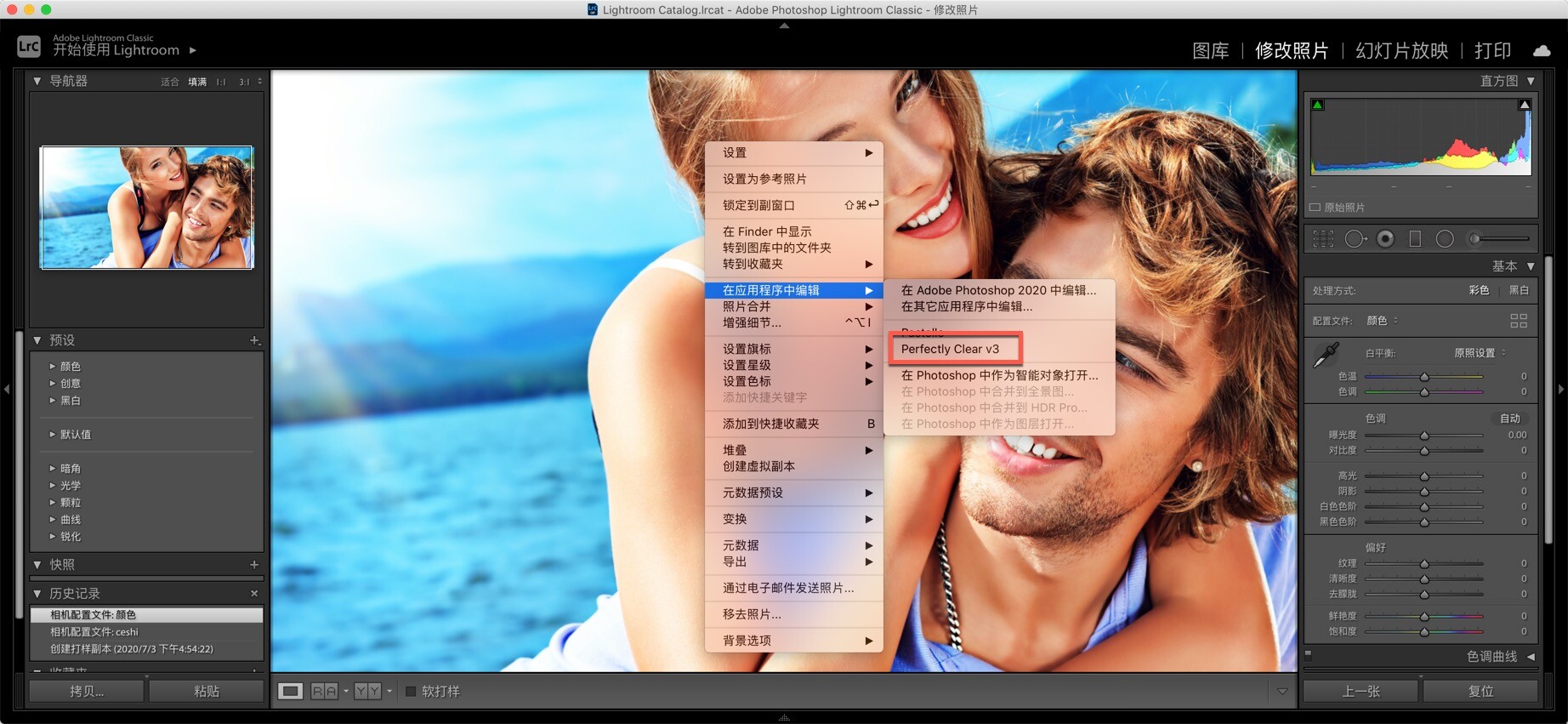Open the 配置文件 profile dropdown
This screenshot has height=724, width=1568.
[1382, 321]
